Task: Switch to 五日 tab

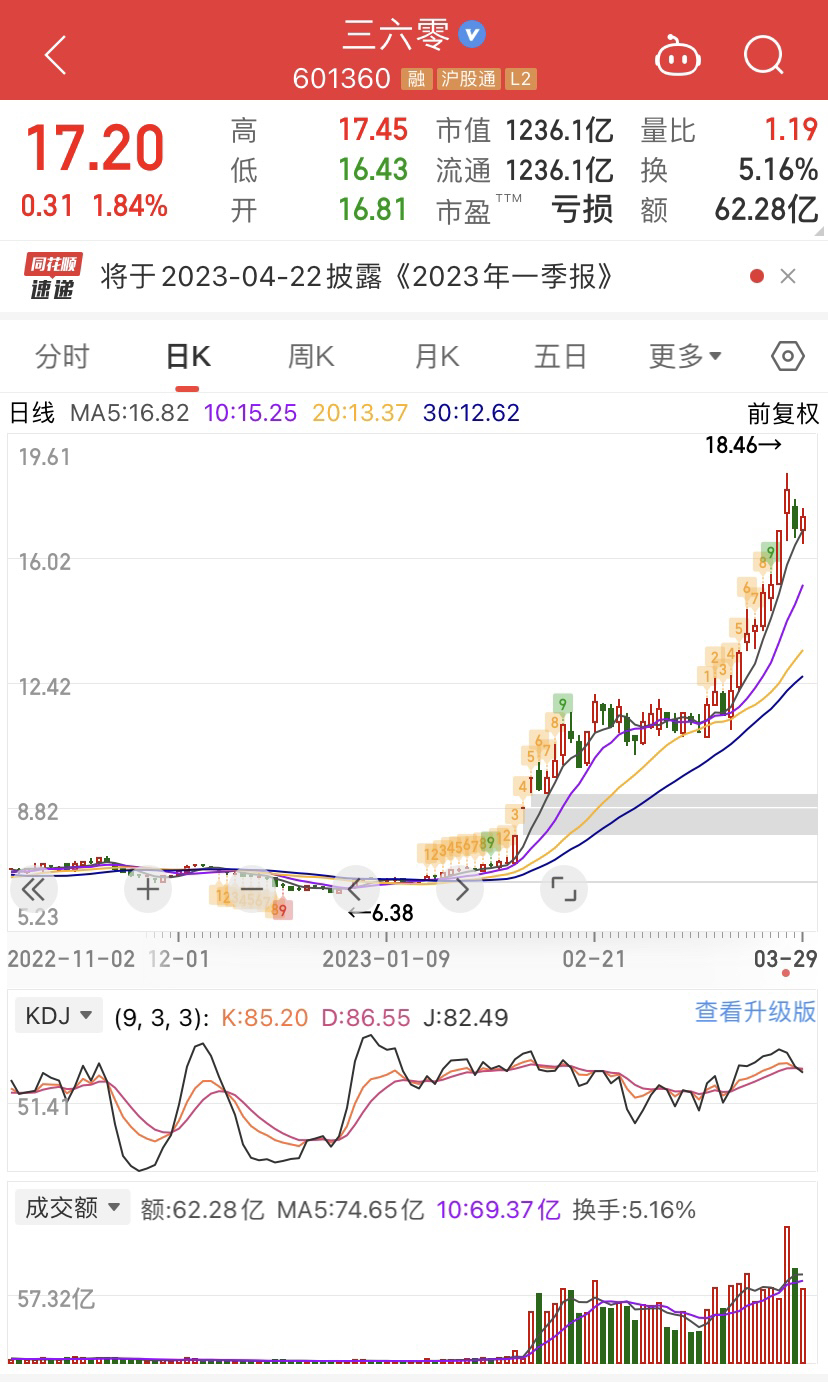Action: (x=561, y=356)
